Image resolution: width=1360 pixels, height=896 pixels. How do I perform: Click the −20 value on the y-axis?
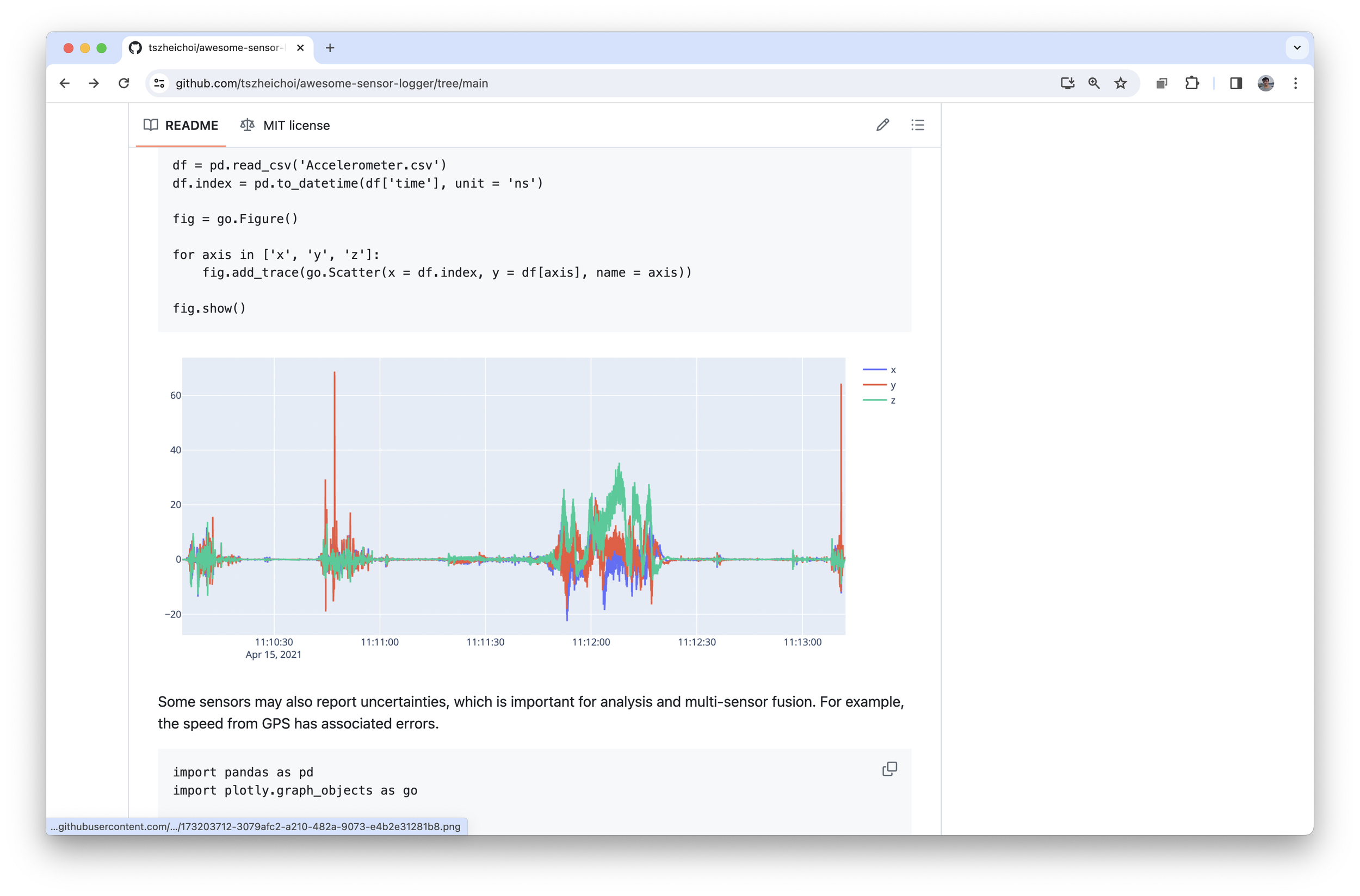(172, 614)
